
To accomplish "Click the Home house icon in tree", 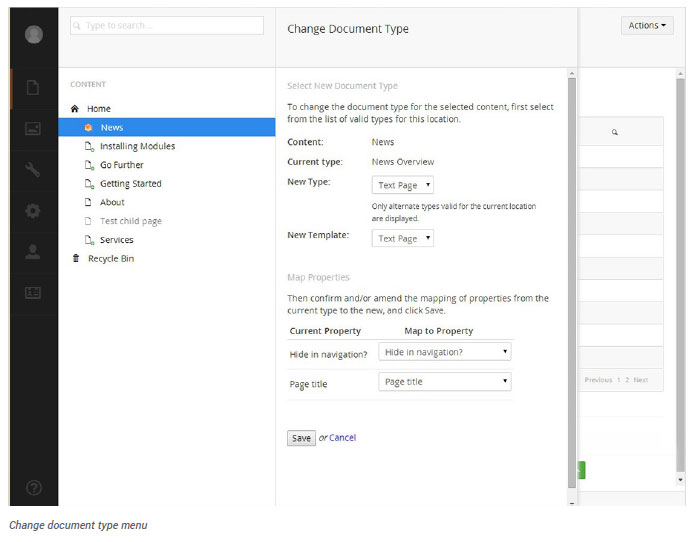I will coord(75,109).
